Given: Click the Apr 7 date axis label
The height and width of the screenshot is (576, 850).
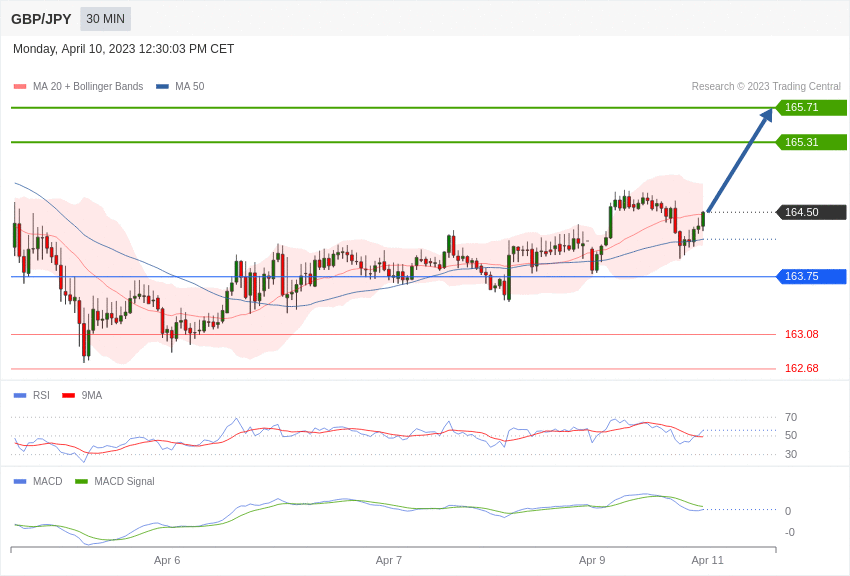Looking at the screenshot, I should (389, 560).
